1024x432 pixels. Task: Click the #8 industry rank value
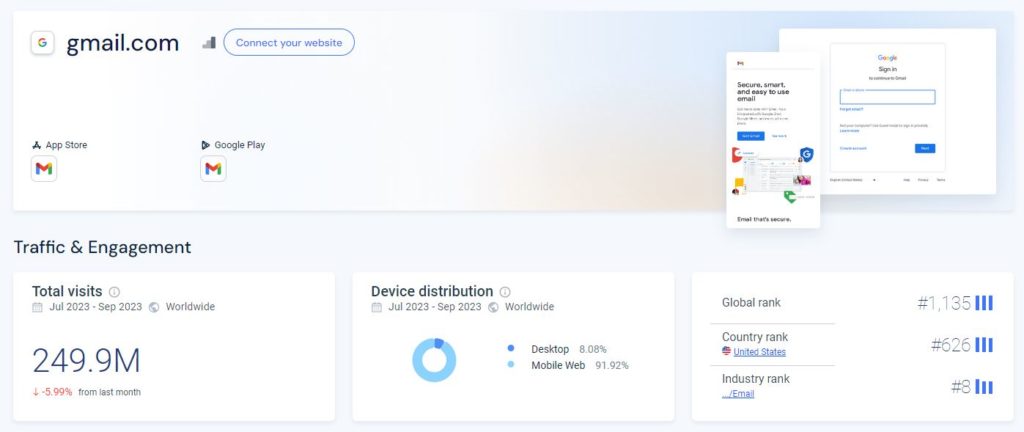point(961,387)
